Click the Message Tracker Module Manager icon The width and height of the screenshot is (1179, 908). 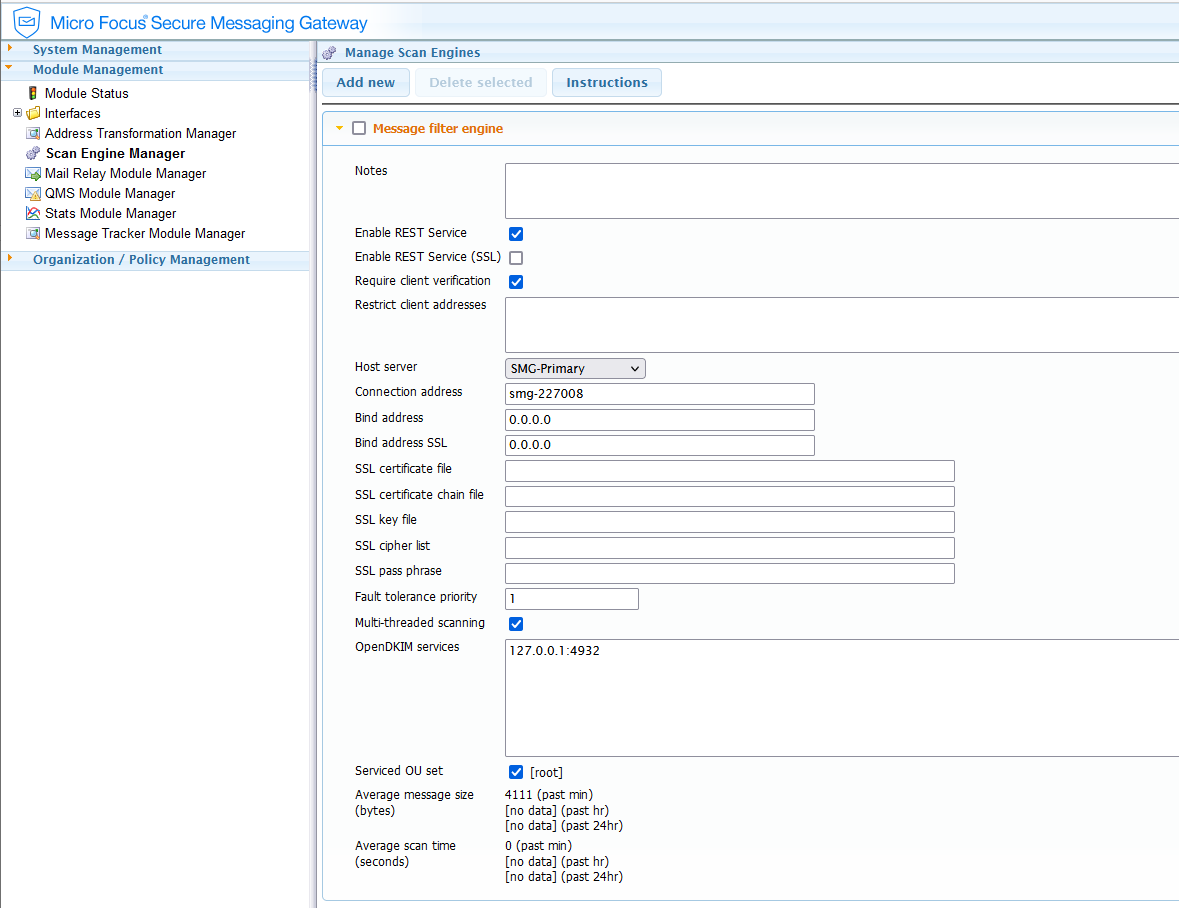click(x=33, y=234)
